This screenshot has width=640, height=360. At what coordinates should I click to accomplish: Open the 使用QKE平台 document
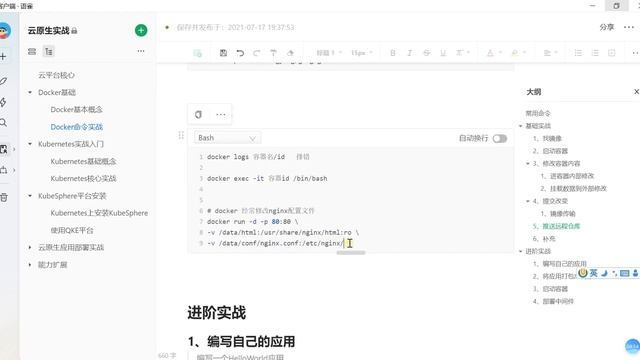[72, 230]
